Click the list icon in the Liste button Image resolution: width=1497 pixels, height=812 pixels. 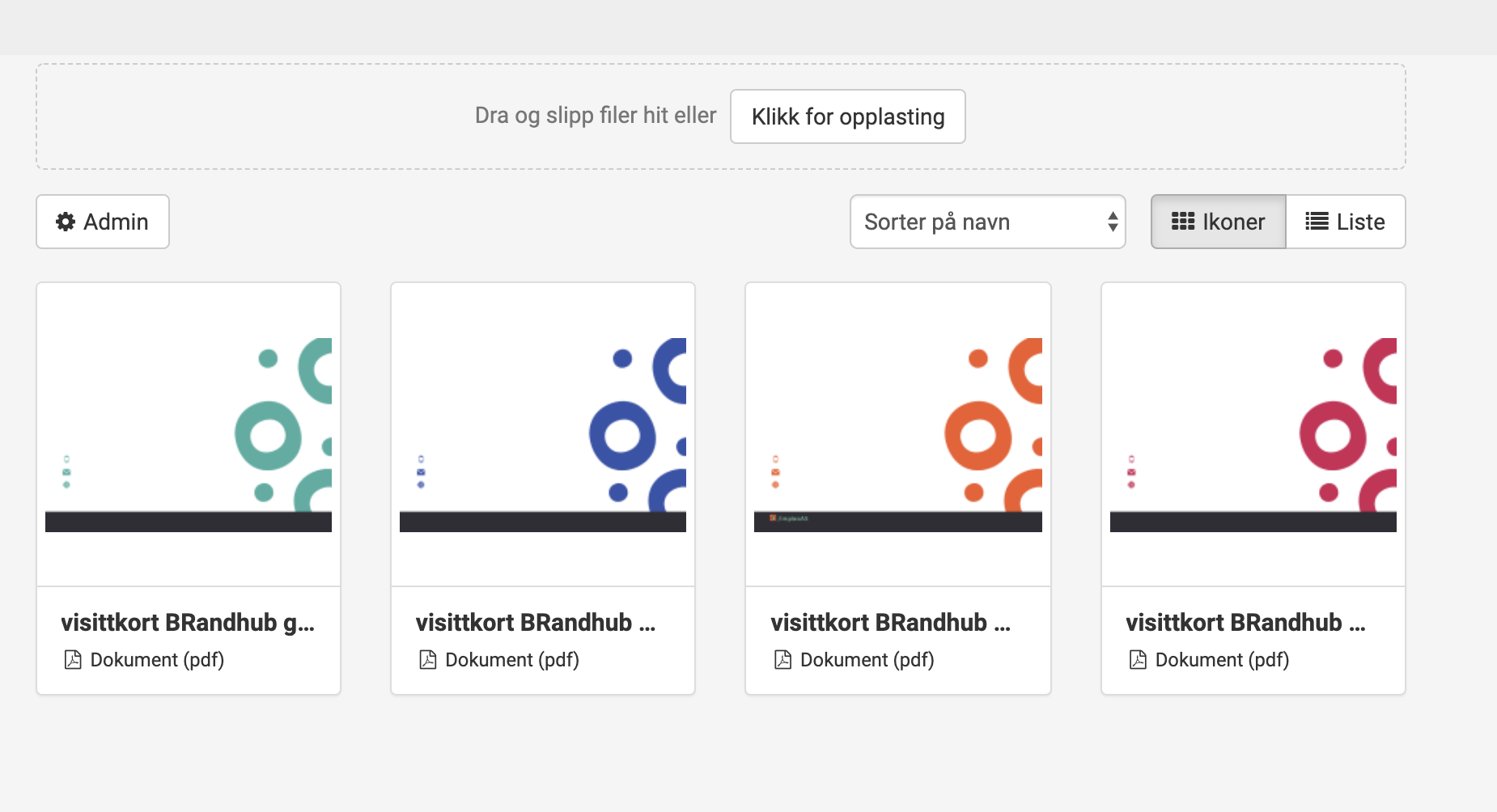pos(1317,222)
